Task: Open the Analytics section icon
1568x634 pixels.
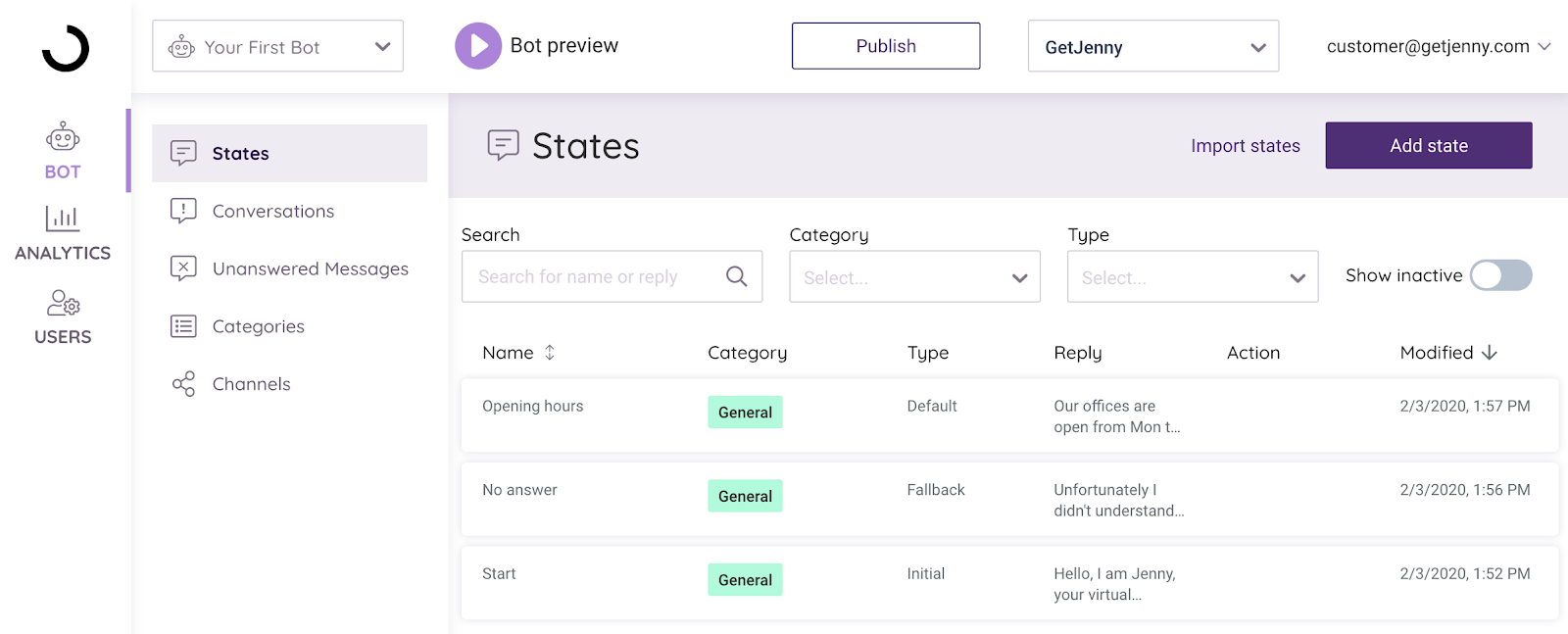Action: 63,219
